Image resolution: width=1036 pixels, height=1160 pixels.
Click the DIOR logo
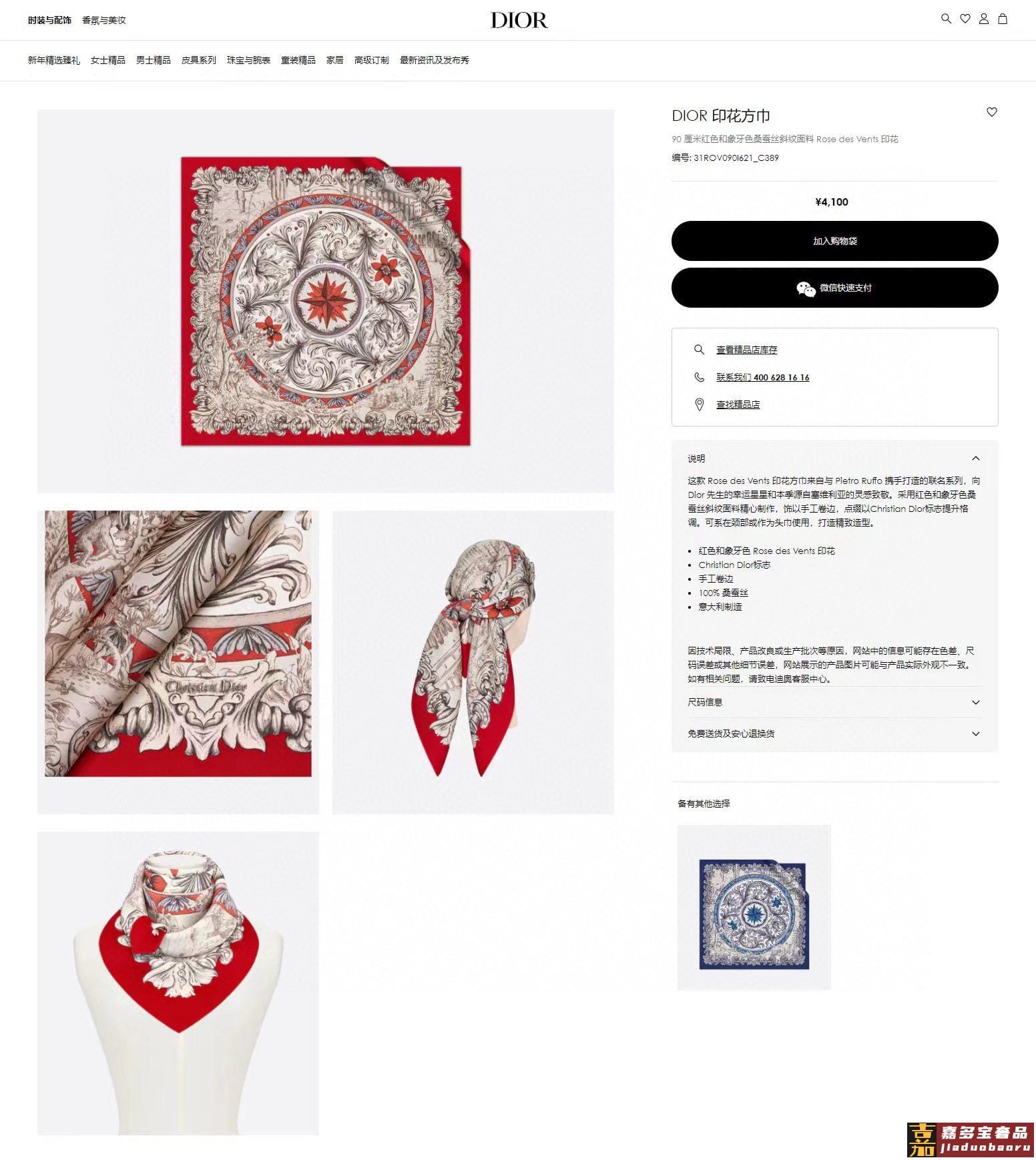[x=519, y=20]
